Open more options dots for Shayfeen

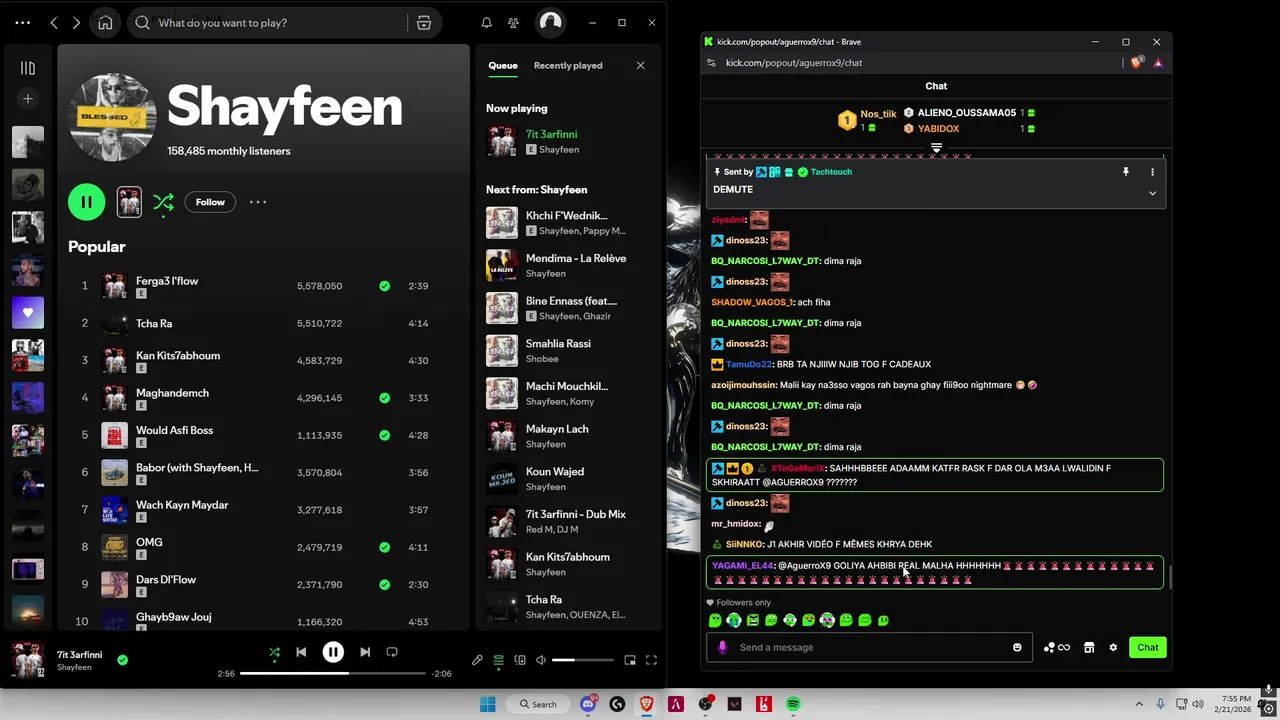tap(258, 202)
